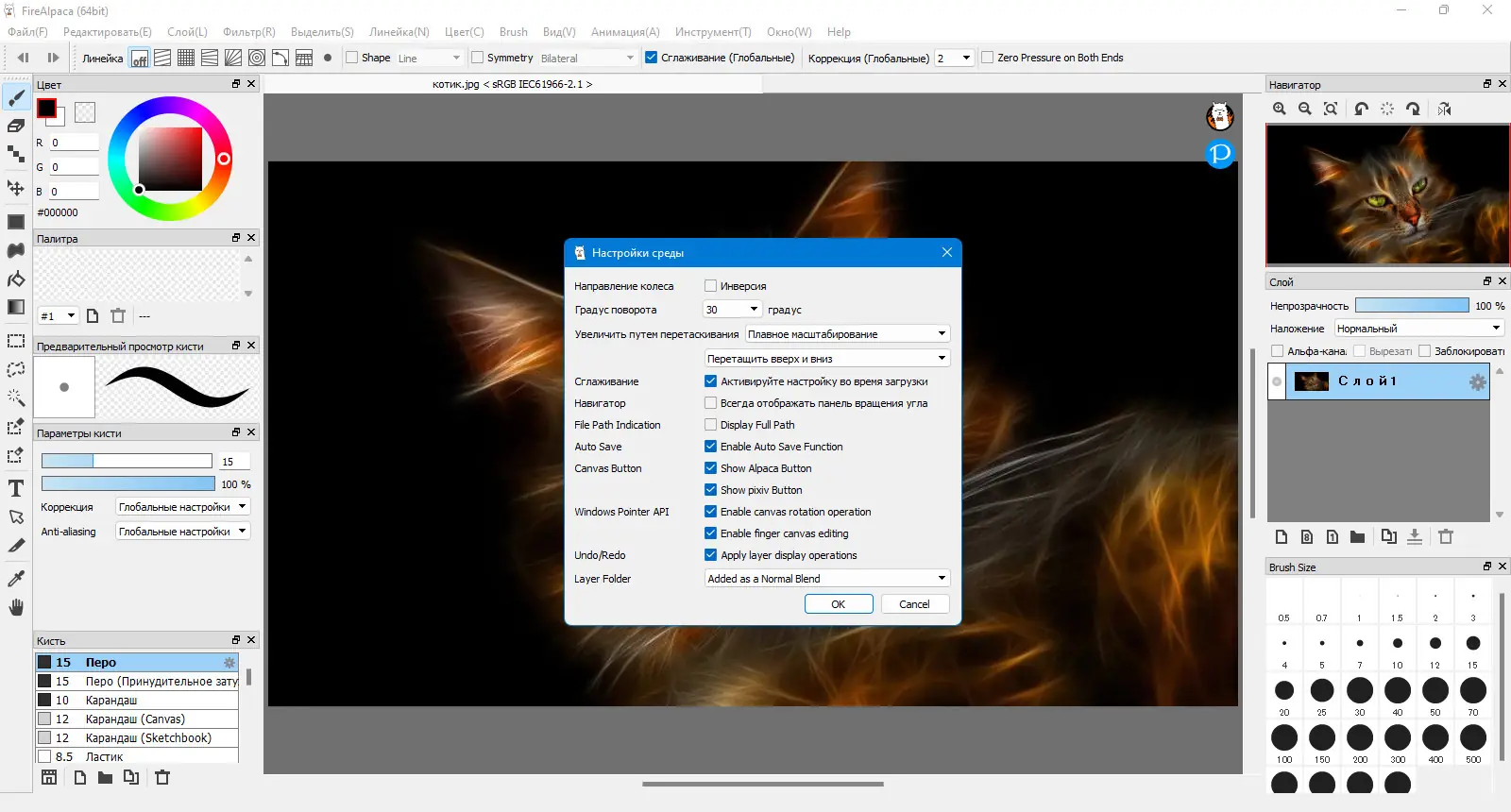Open the Наложение blend mode dropdown

[1418, 329]
